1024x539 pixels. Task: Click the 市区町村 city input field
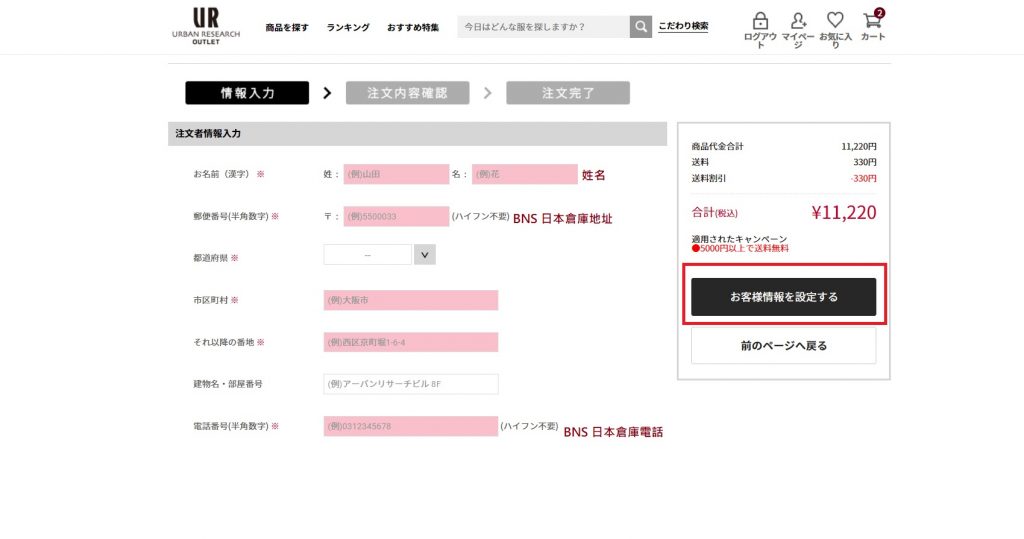point(410,300)
